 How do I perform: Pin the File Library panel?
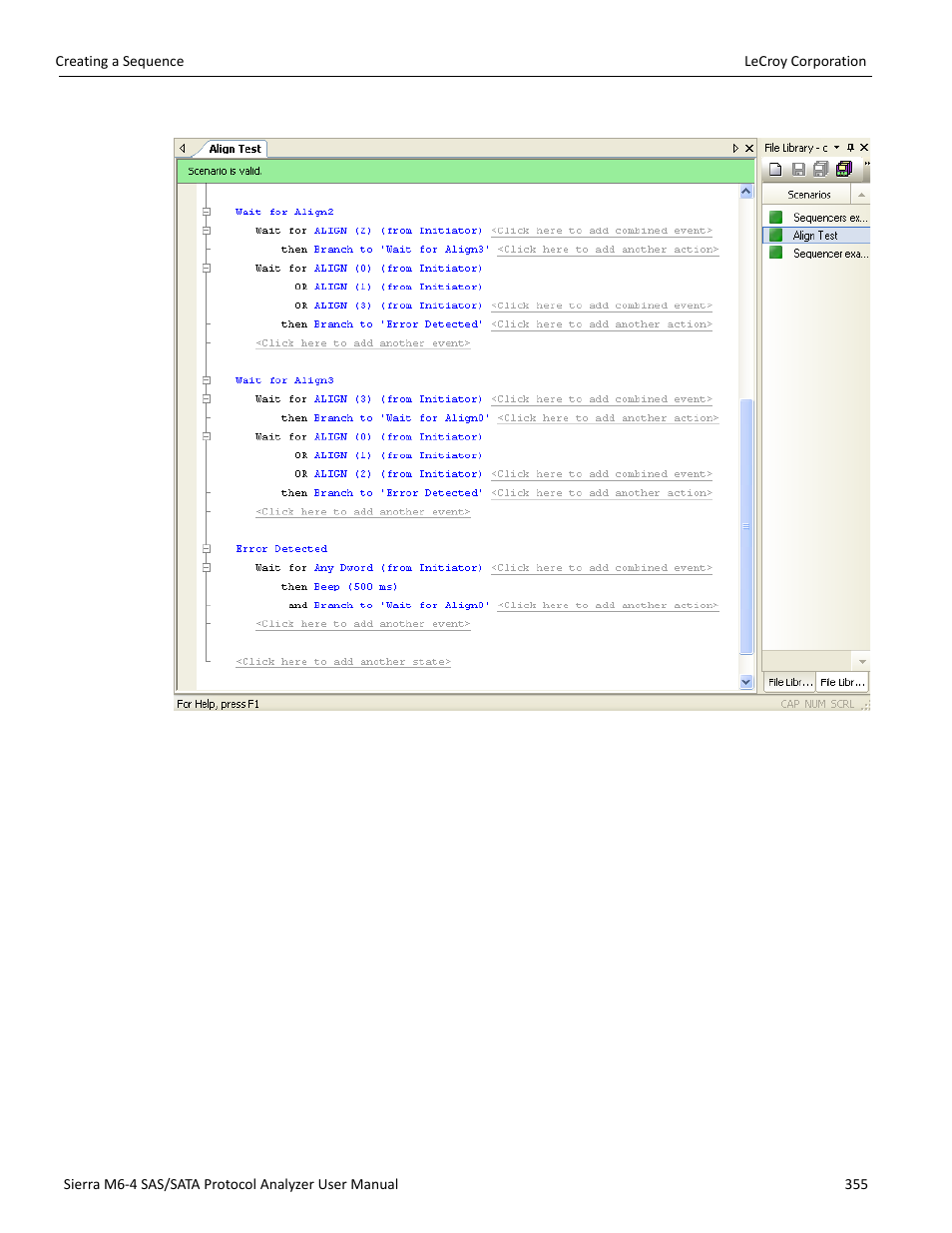tap(850, 148)
